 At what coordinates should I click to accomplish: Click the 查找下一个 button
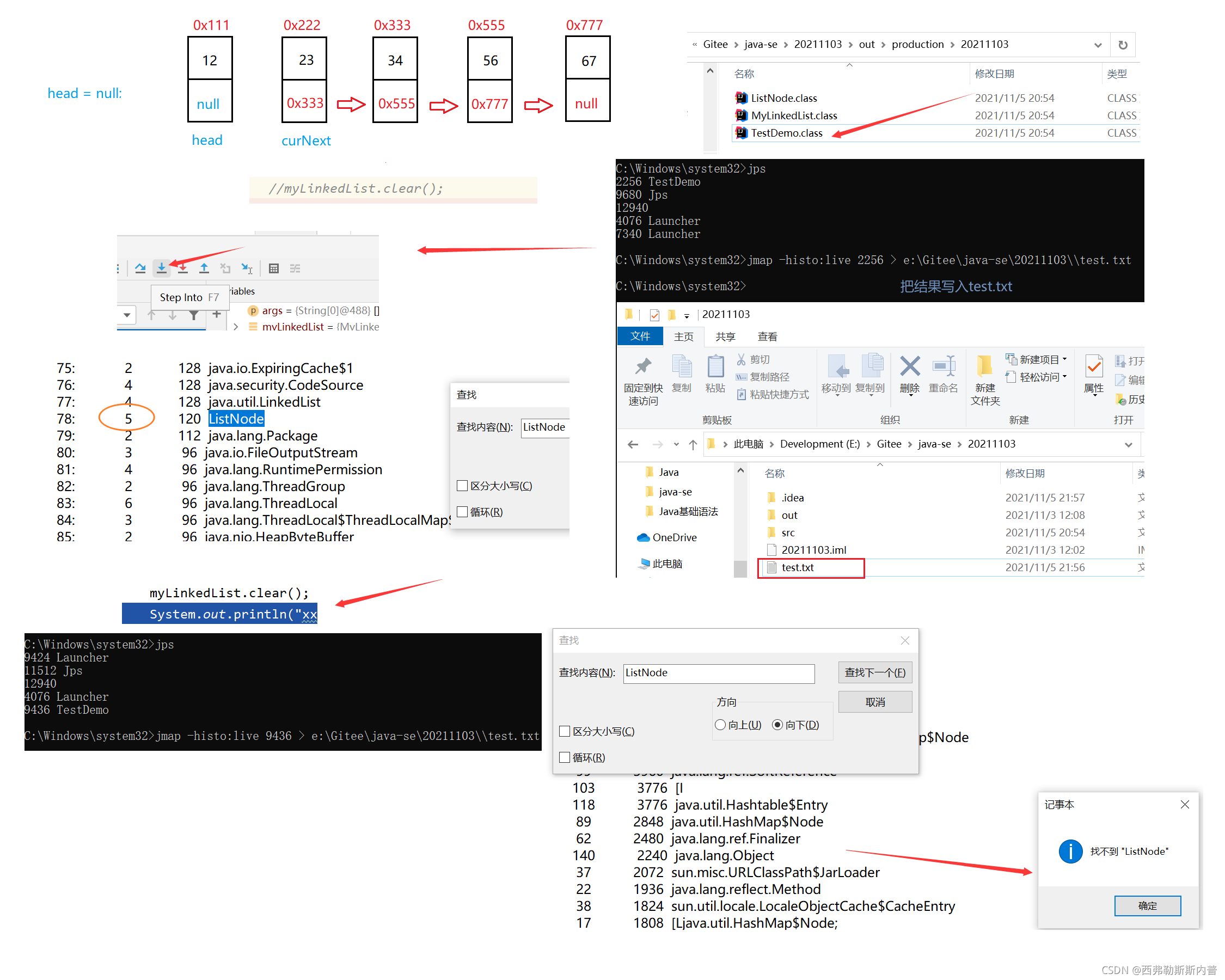[x=875, y=672]
